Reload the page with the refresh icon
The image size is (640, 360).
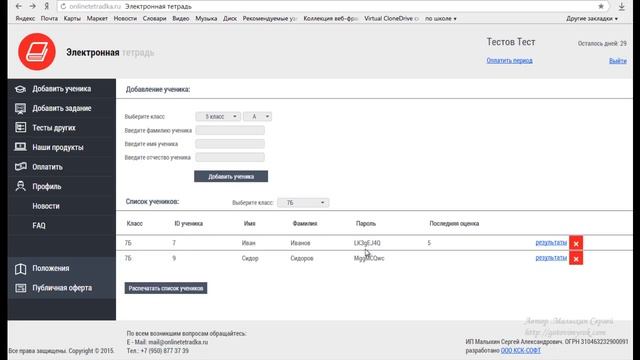[x=63, y=7]
